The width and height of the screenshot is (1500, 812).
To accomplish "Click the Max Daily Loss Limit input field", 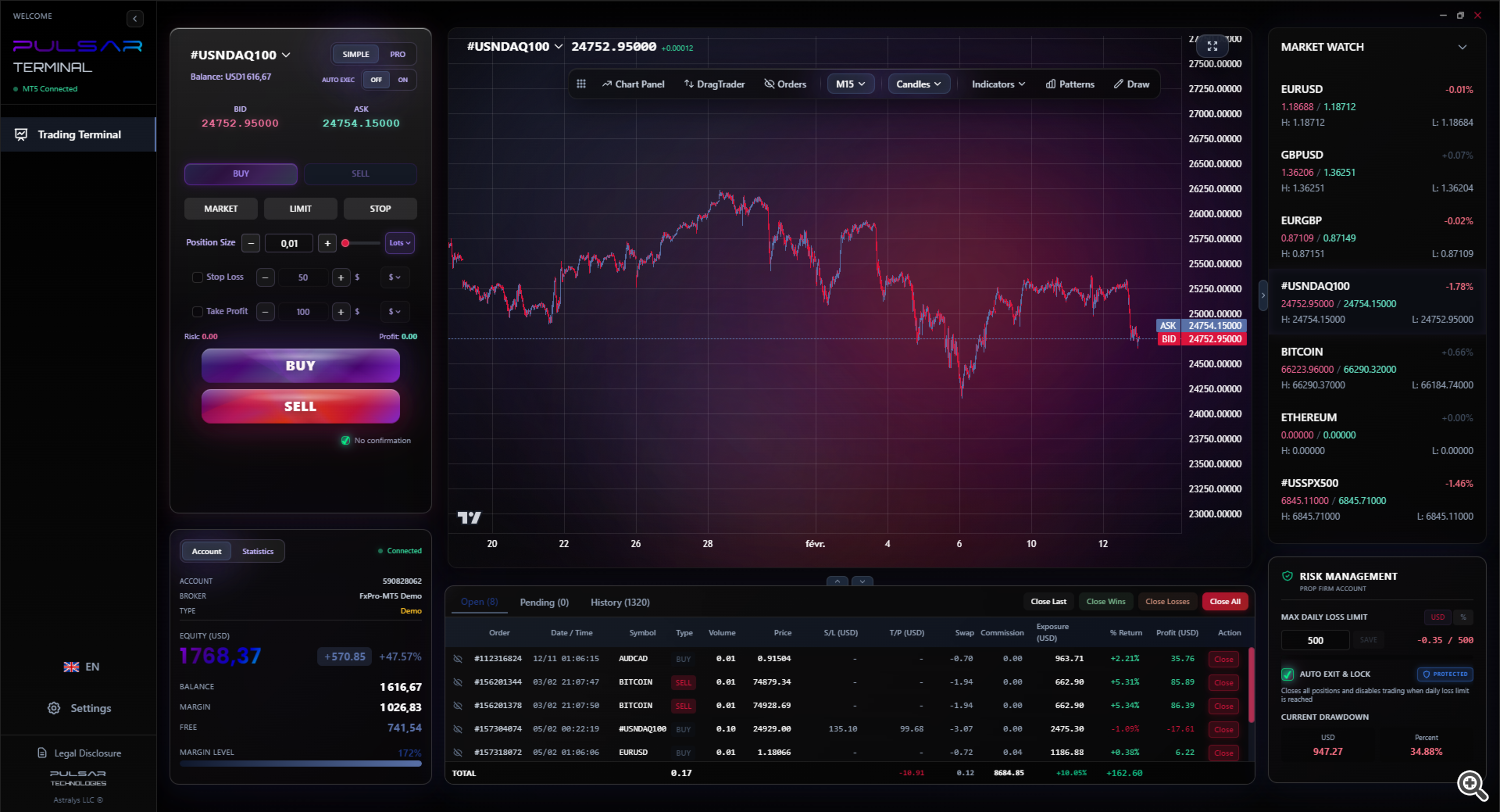I will coord(1315,640).
